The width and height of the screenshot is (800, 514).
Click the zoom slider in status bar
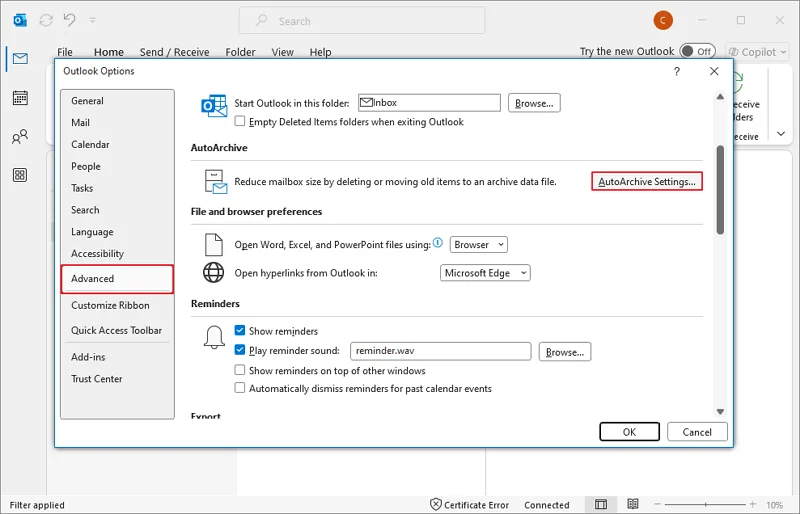(705, 504)
